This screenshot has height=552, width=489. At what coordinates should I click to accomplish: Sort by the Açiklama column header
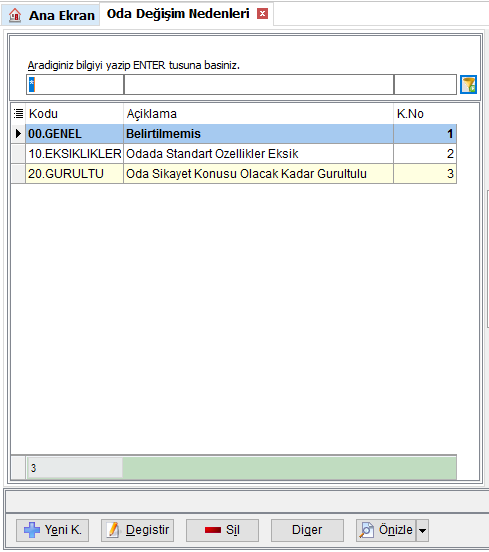(258, 114)
